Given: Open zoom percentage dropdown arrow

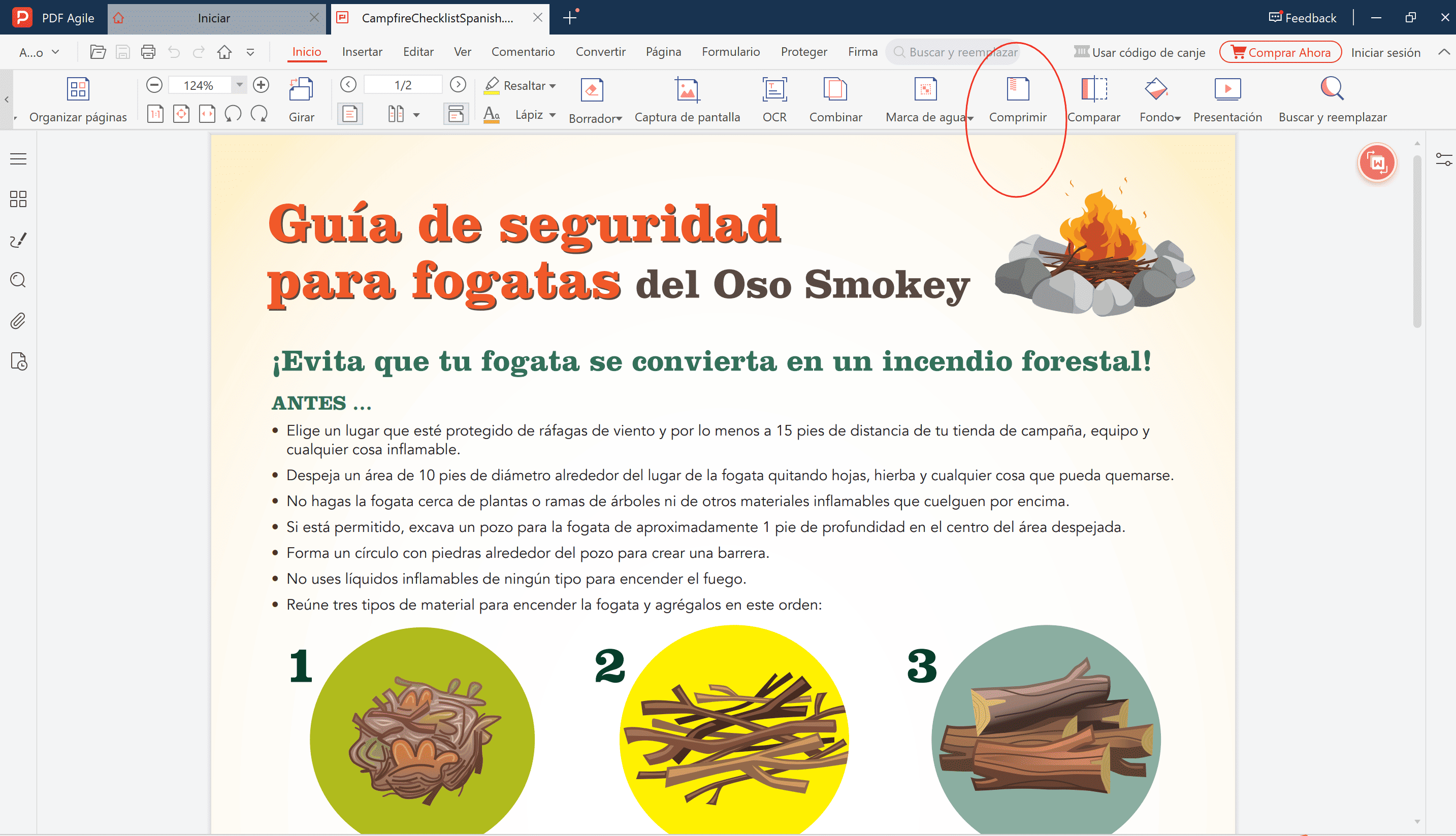Looking at the screenshot, I should tap(240, 85).
